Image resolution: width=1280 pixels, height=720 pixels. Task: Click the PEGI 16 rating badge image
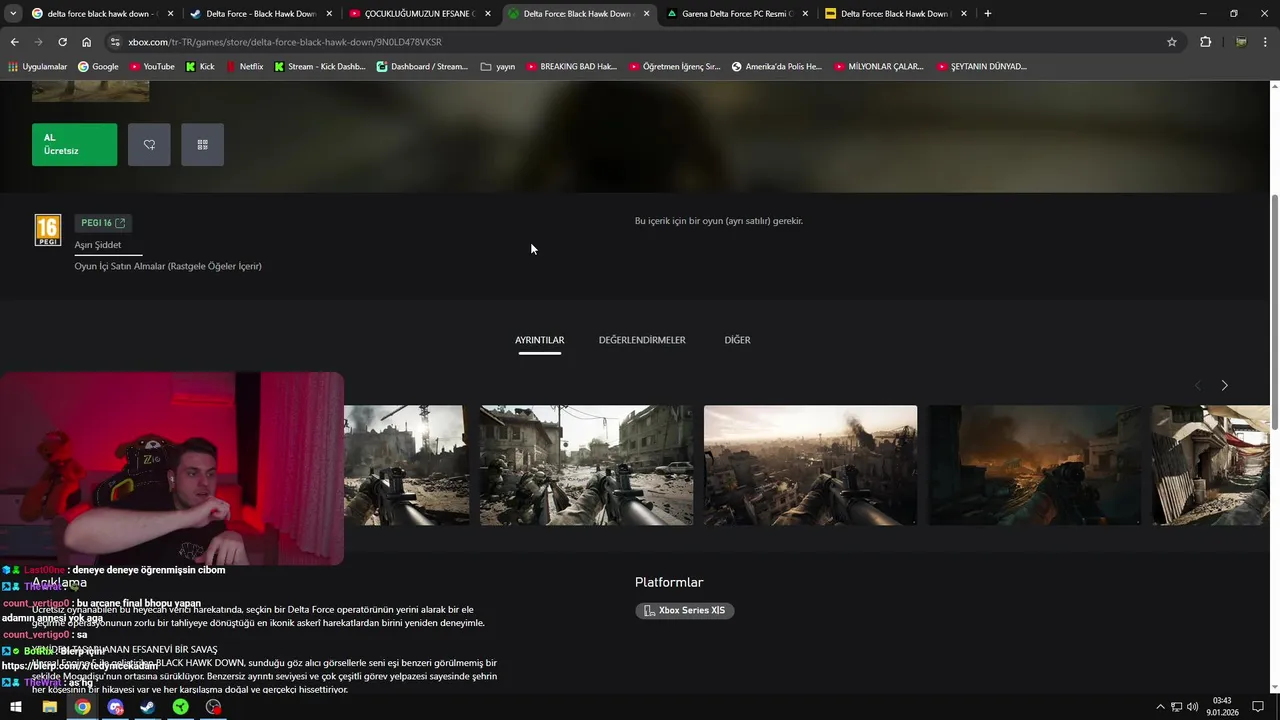pyautogui.click(x=47, y=230)
